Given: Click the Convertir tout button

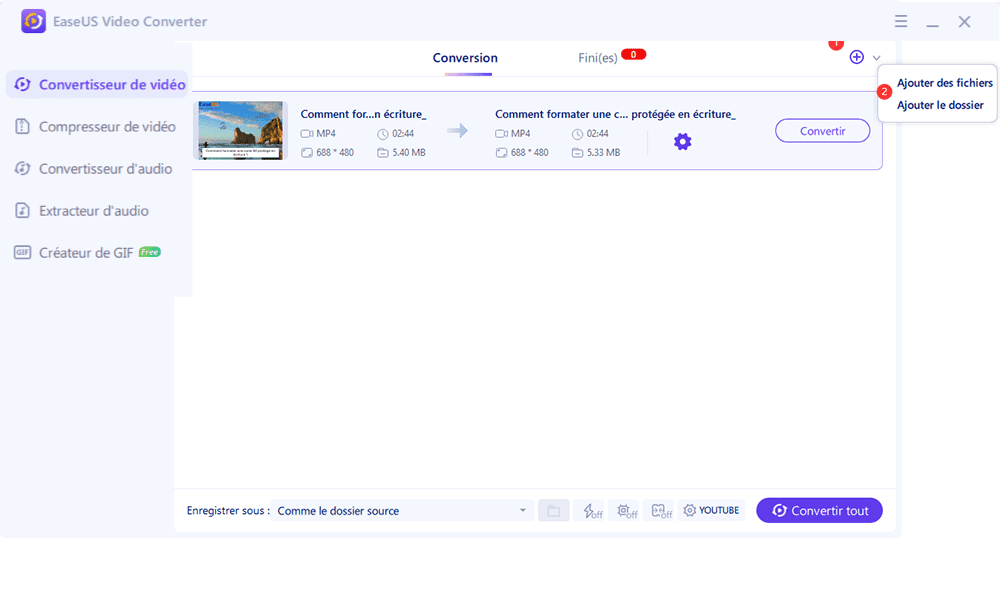Looking at the screenshot, I should coord(819,511).
